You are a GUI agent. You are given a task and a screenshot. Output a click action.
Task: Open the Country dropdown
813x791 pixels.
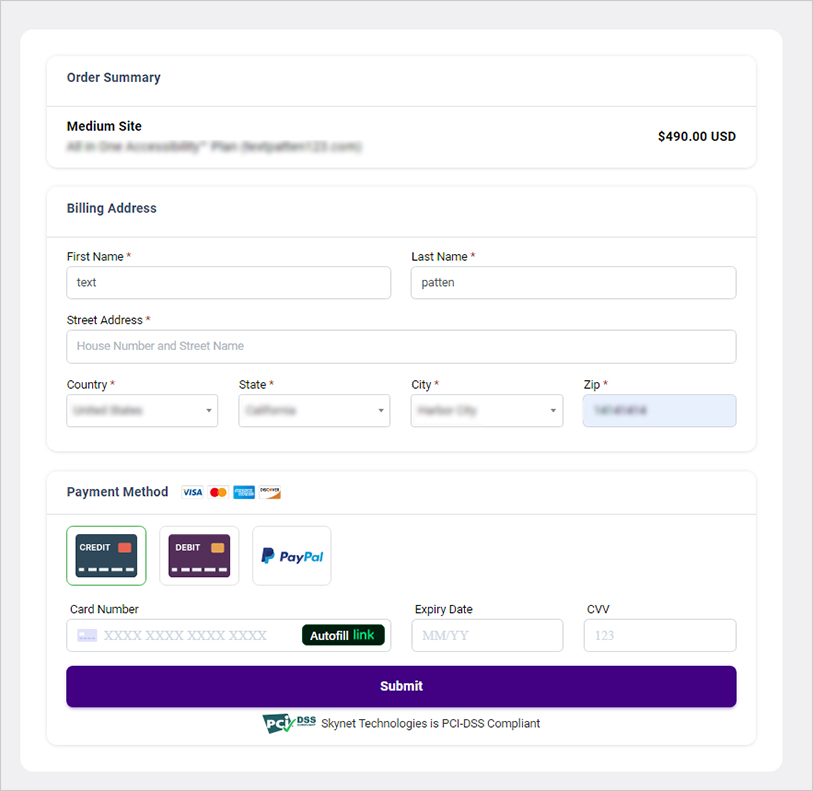coord(142,411)
